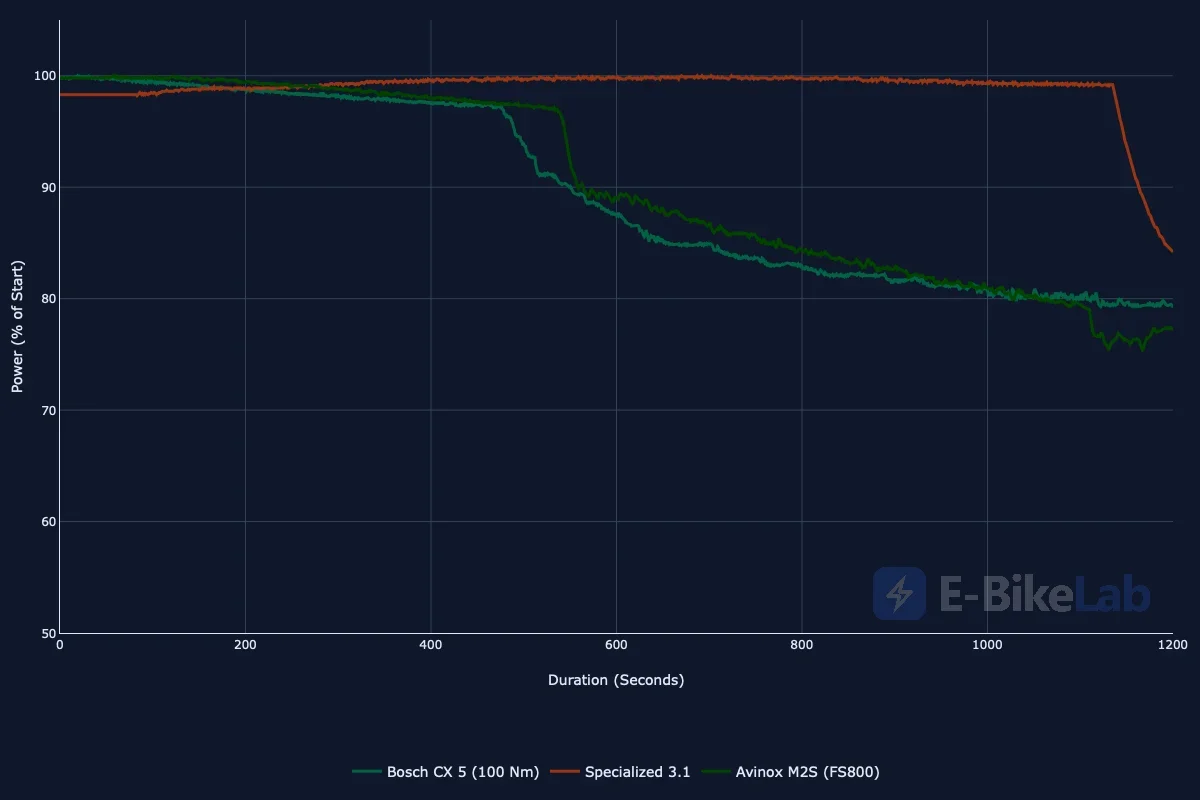Click the Power (% of Start) axis title

[17, 326]
